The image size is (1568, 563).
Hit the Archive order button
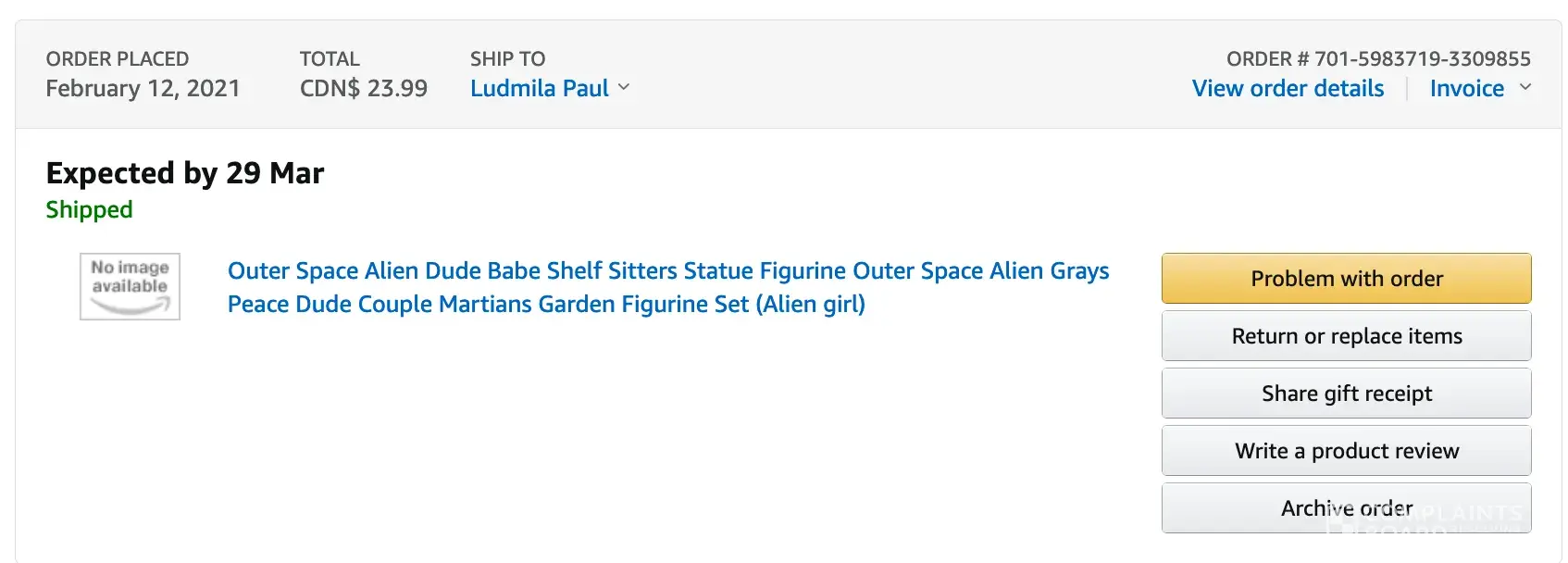[x=1346, y=508]
